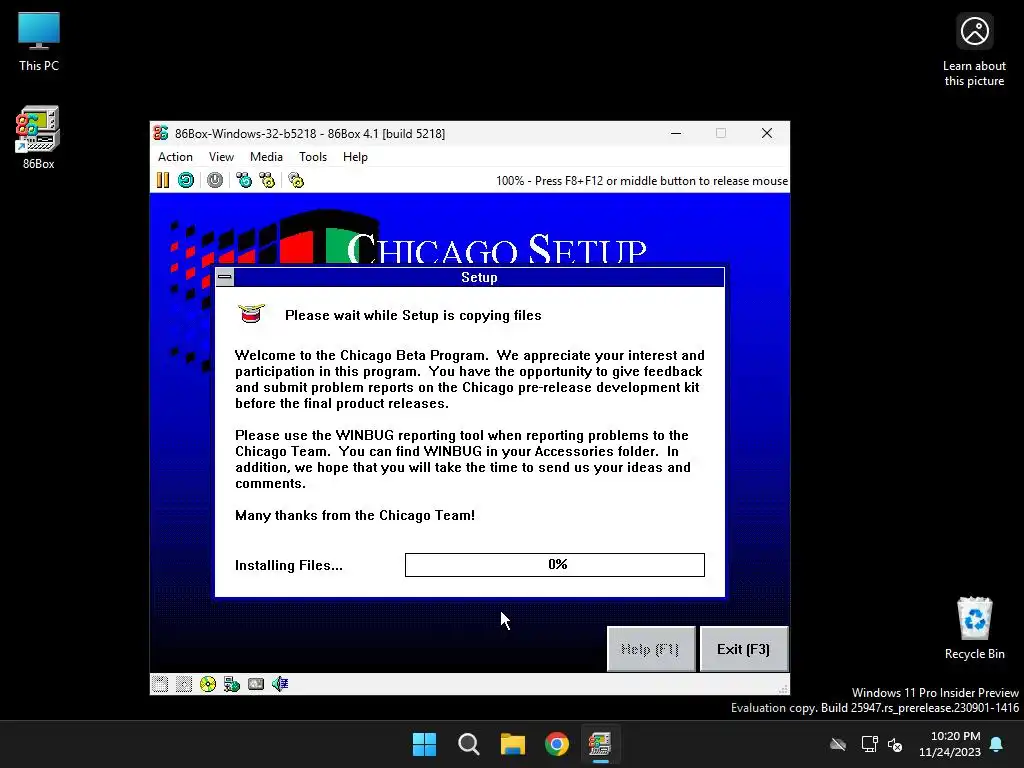Click 'Many thanks from the Chicago Team!' text
The image size is (1024, 768).
pos(355,515)
